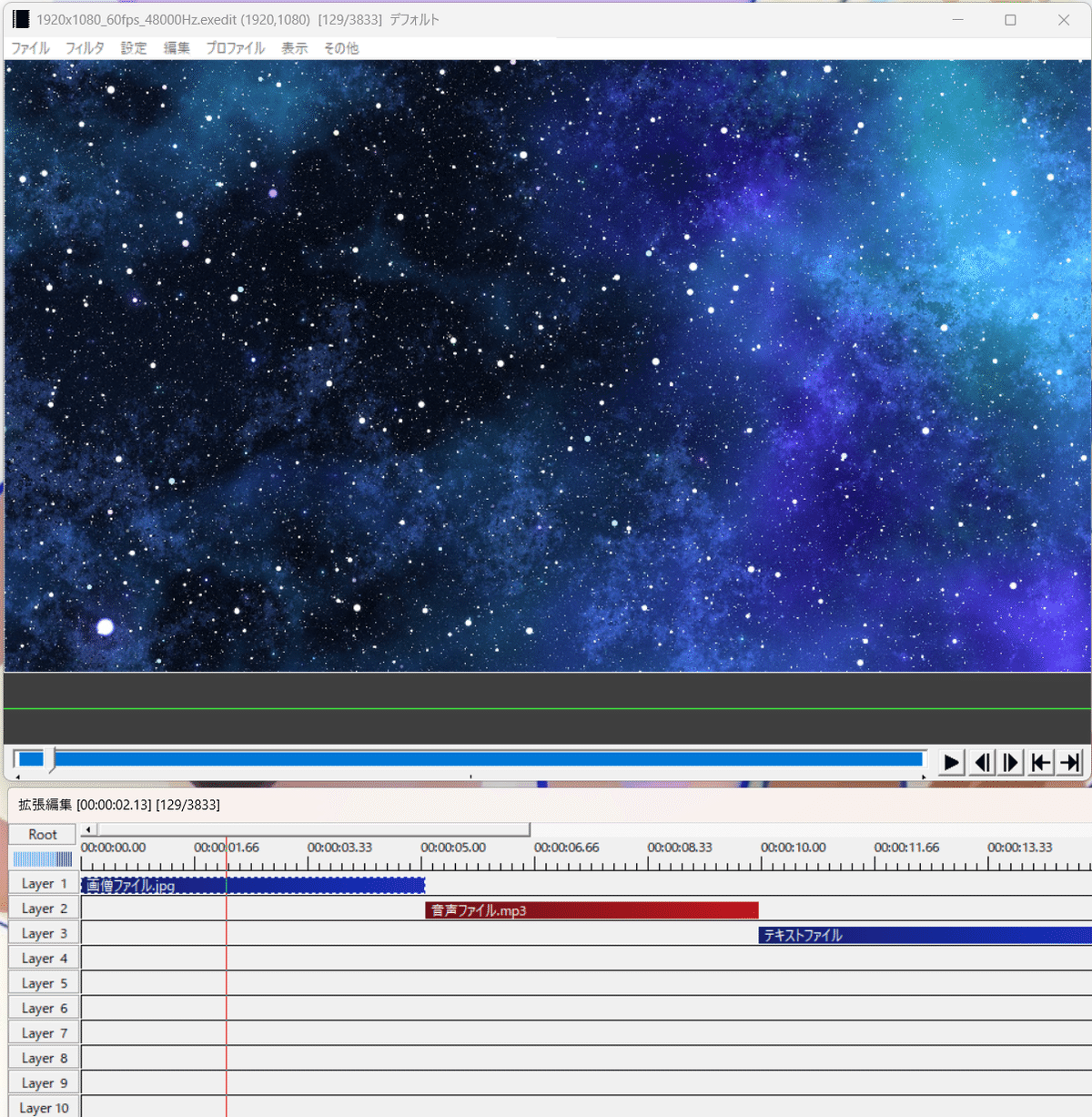The image size is (1092, 1117).
Task: Toggle visibility of Layer 1
Action: [44, 883]
